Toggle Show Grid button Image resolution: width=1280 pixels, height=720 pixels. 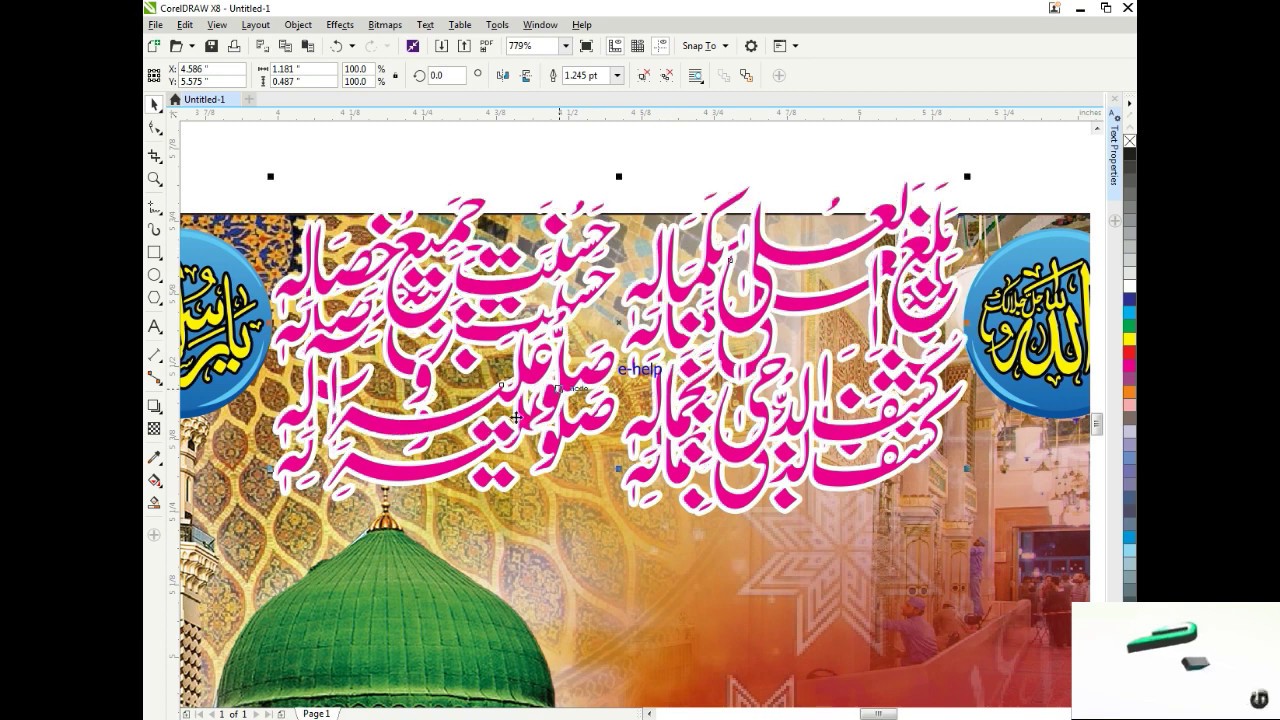637,46
